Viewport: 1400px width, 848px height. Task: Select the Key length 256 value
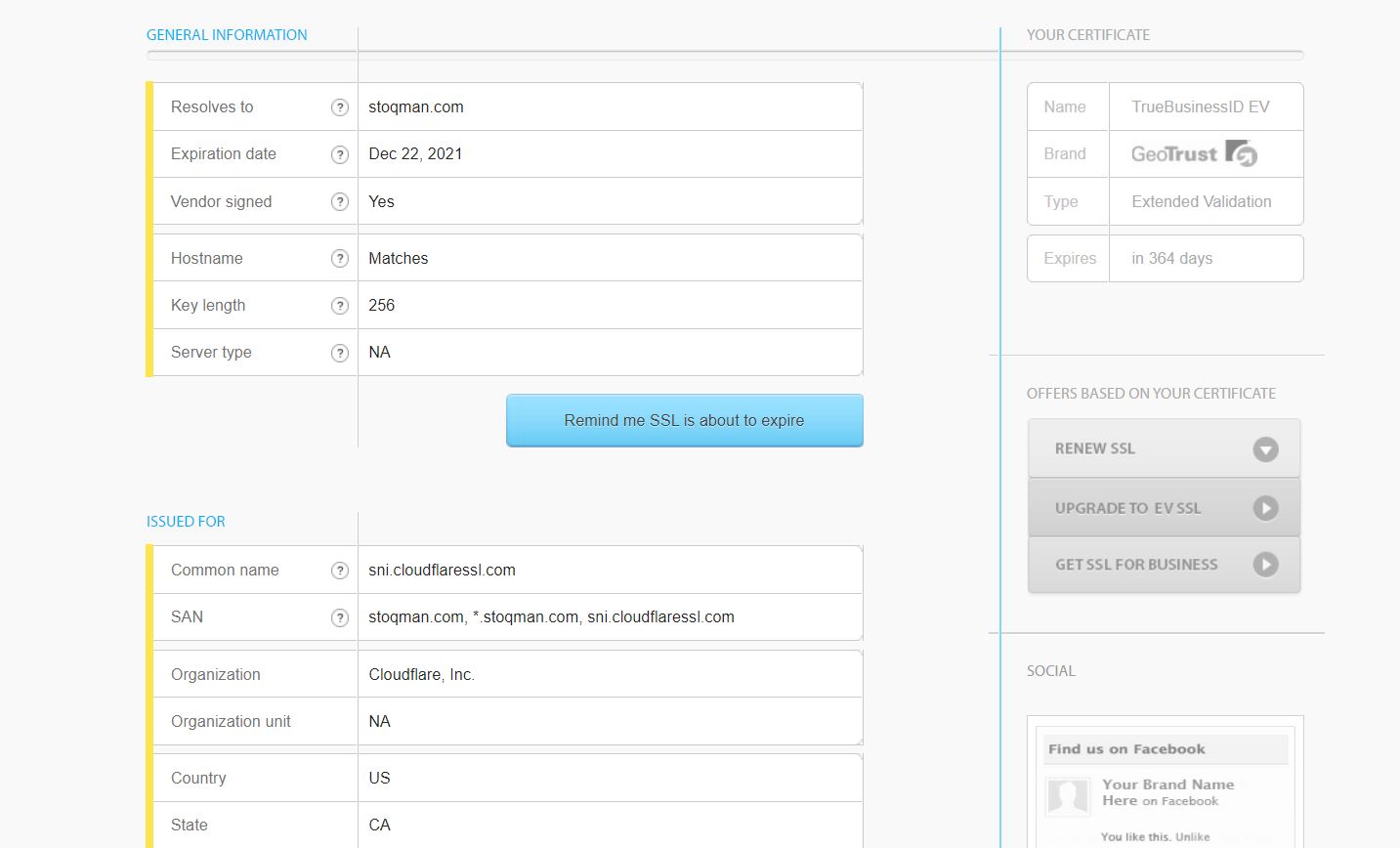tap(381, 306)
